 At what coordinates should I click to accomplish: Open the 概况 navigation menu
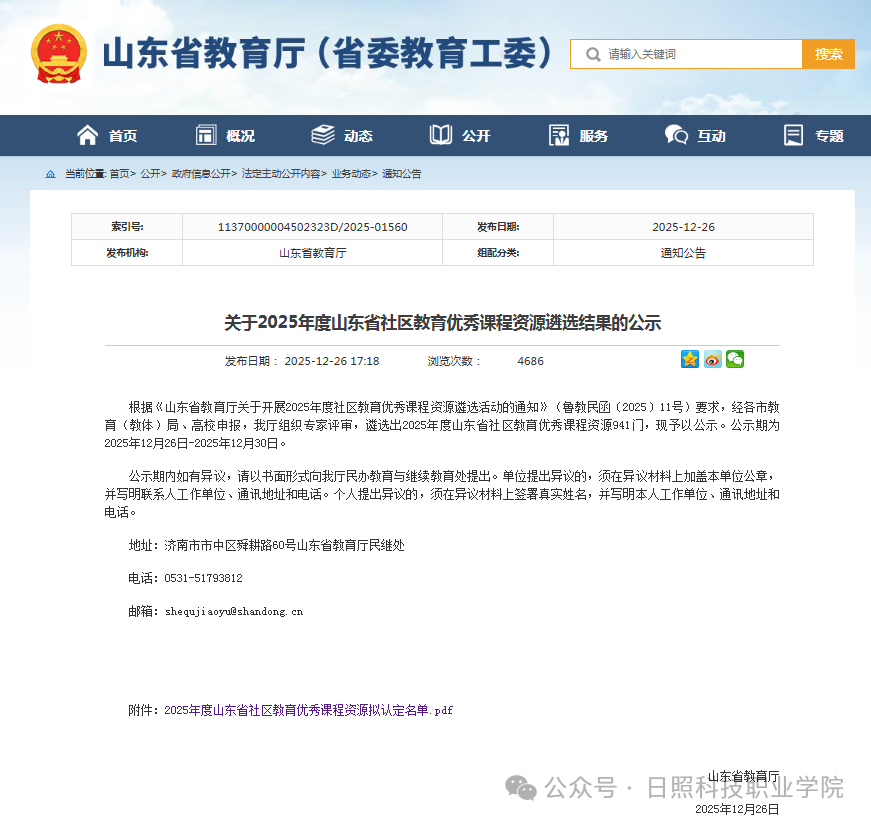228,135
